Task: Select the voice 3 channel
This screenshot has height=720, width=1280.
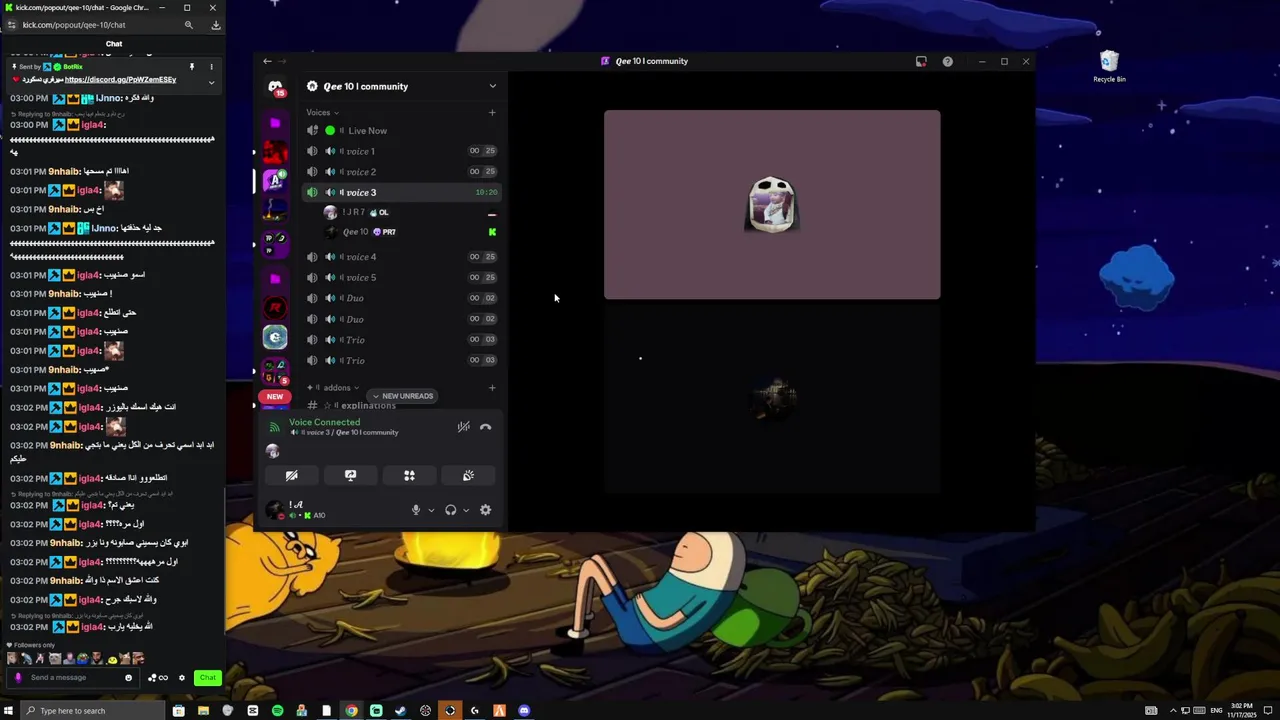Action: point(401,192)
